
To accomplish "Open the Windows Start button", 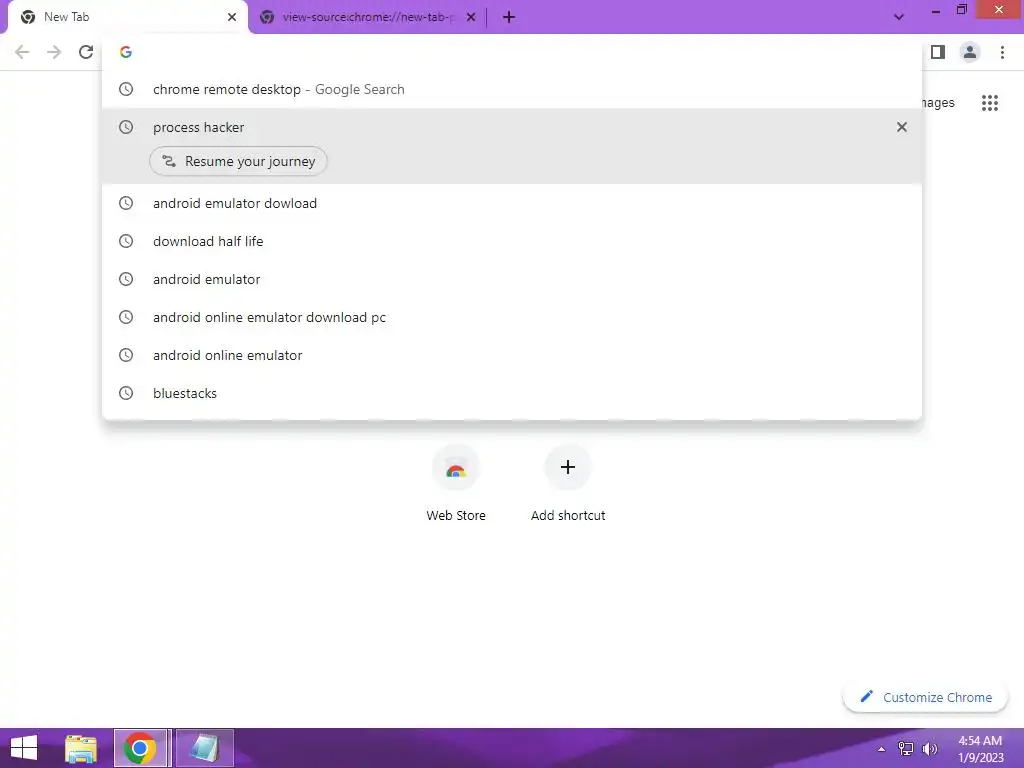I will (x=24, y=748).
